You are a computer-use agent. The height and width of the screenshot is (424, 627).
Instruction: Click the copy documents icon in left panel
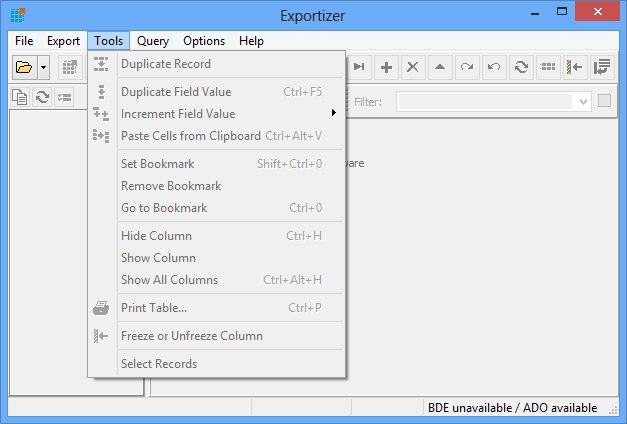[x=20, y=97]
